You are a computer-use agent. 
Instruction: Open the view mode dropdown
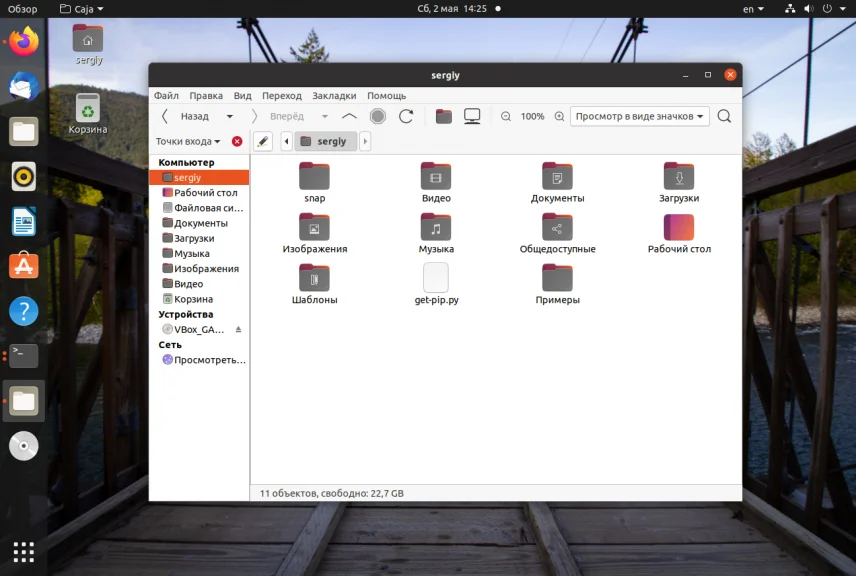point(639,116)
